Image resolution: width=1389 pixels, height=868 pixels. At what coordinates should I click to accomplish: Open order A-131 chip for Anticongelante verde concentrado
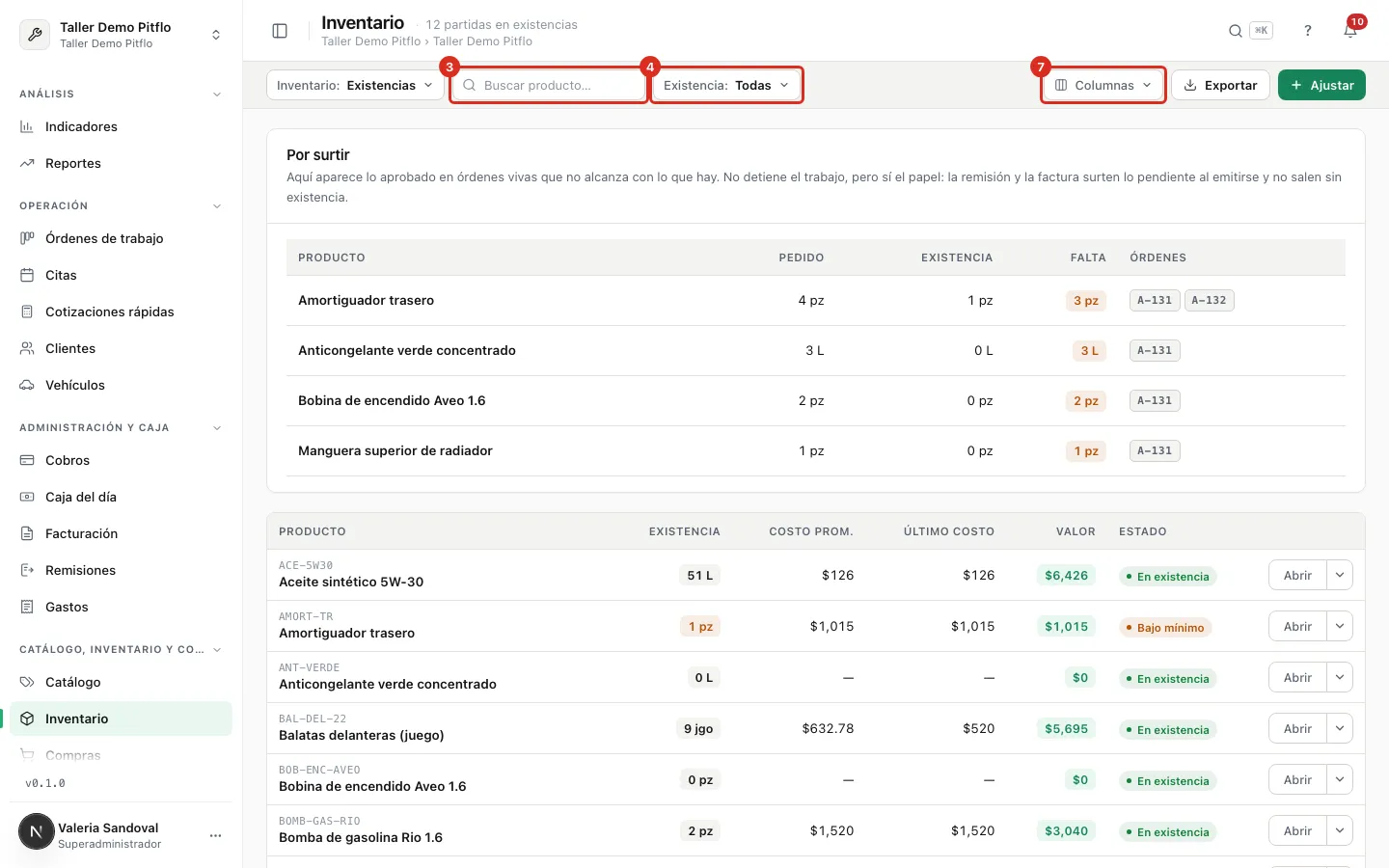tap(1155, 350)
